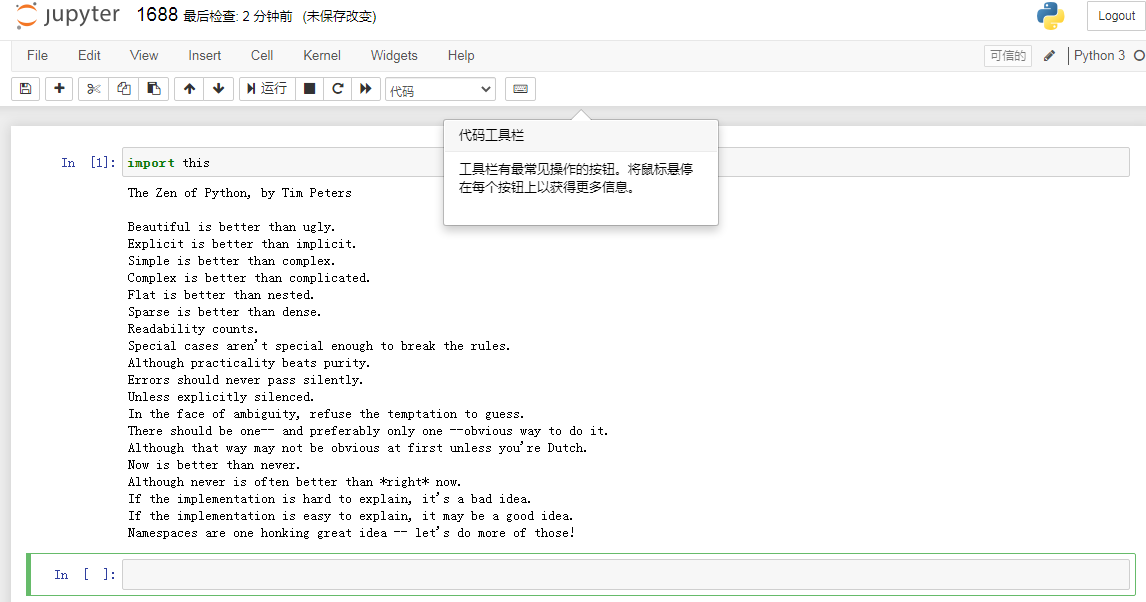This screenshot has height=602, width=1146.
Task: Click the output line 'Now is better than never.'
Action: (214, 465)
